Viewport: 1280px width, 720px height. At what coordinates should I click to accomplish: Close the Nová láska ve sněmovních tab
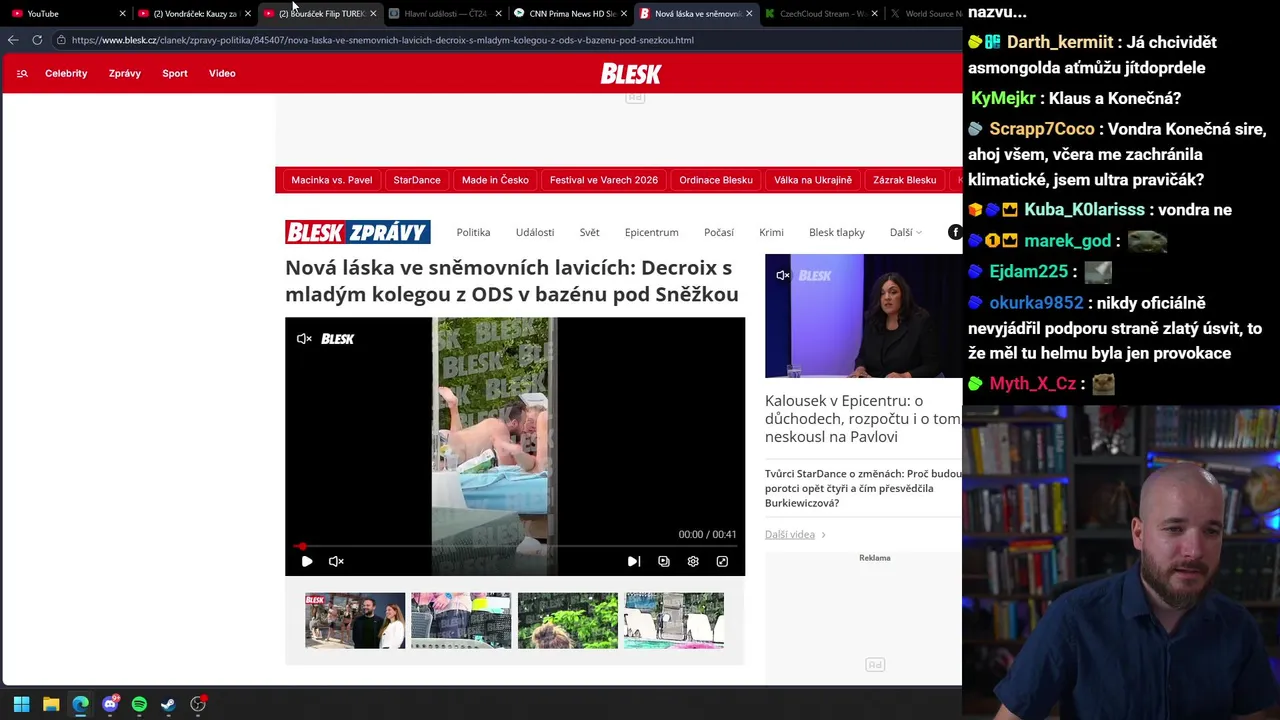pyautogui.click(x=749, y=14)
